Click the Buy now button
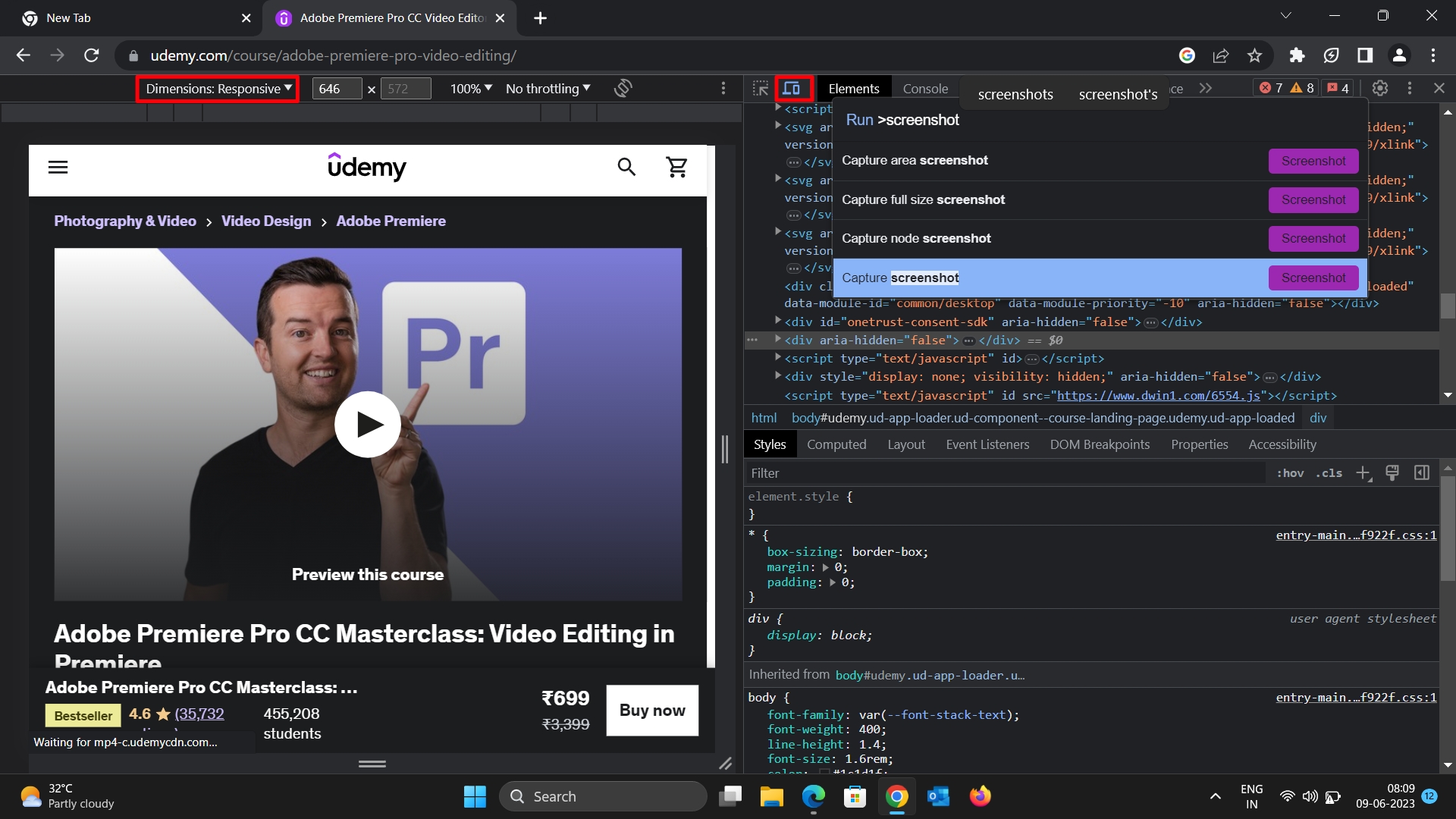This screenshot has width=1456, height=819. coord(651,711)
